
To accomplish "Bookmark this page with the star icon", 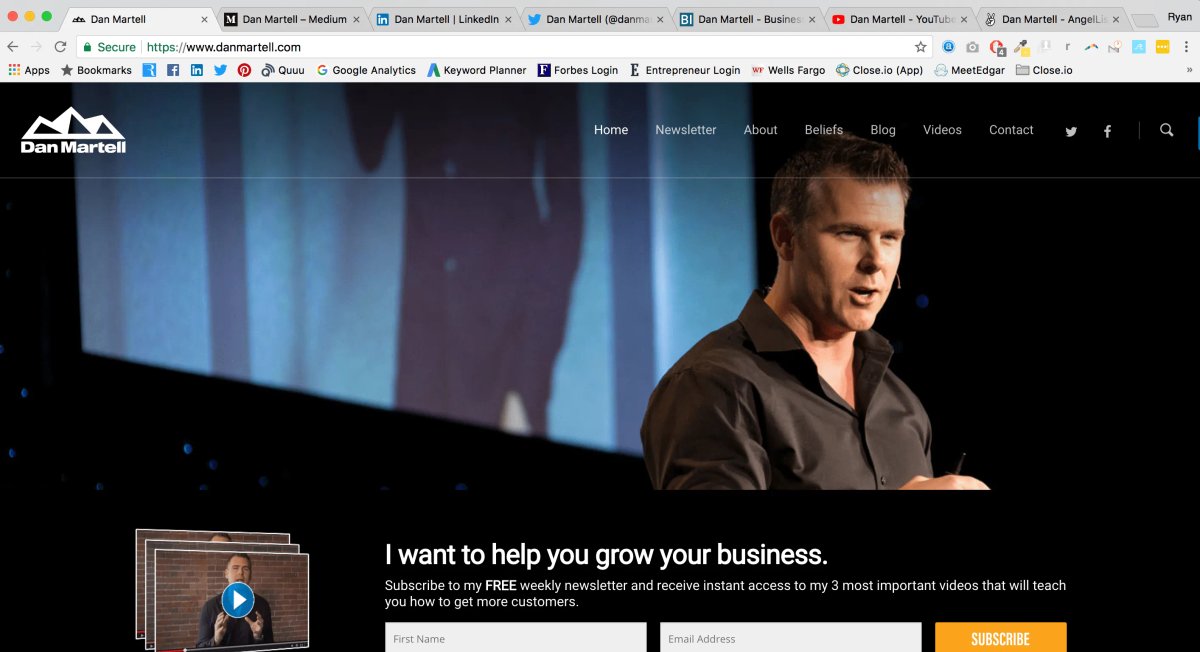I will (920, 47).
